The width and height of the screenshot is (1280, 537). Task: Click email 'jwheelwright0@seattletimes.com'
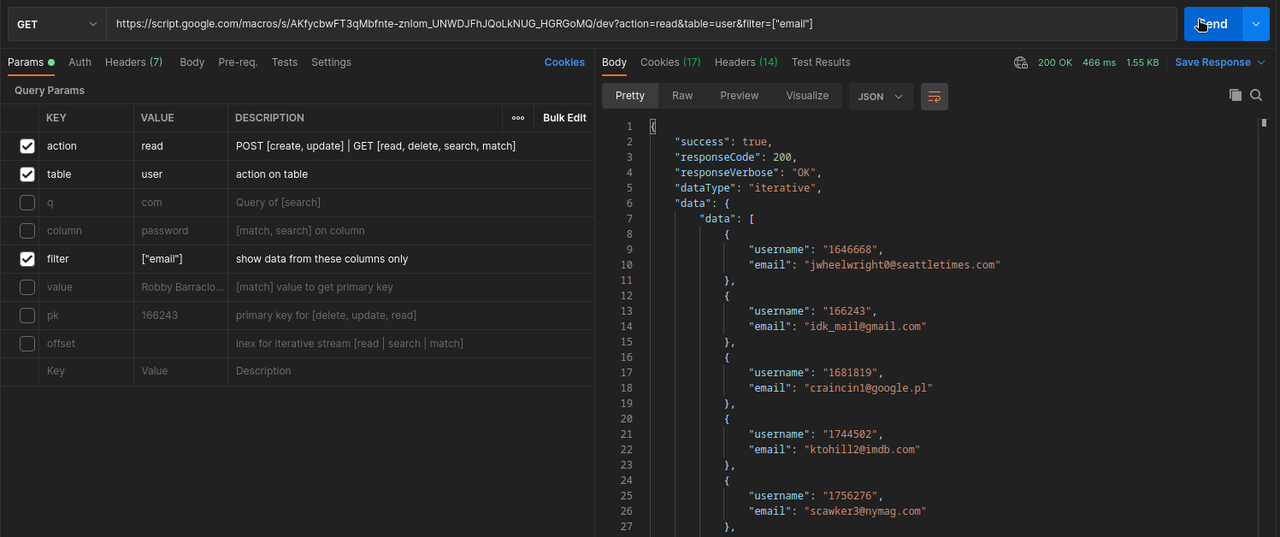pyautogui.click(x=902, y=265)
